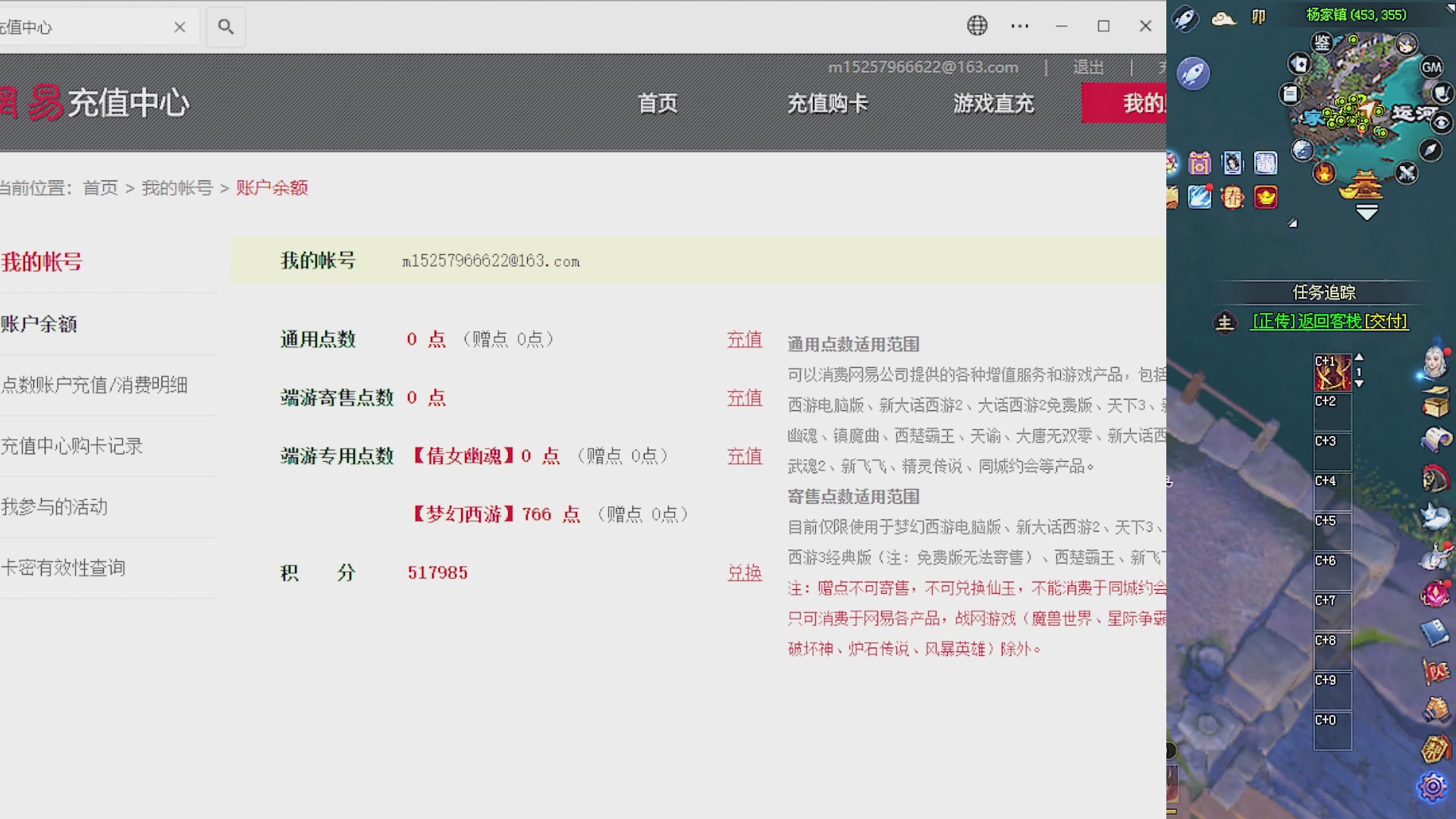Image resolution: width=1456 pixels, height=819 pixels.
Task: Click the globe icon in browser title bar
Action: pyautogui.click(x=977, y=26)
